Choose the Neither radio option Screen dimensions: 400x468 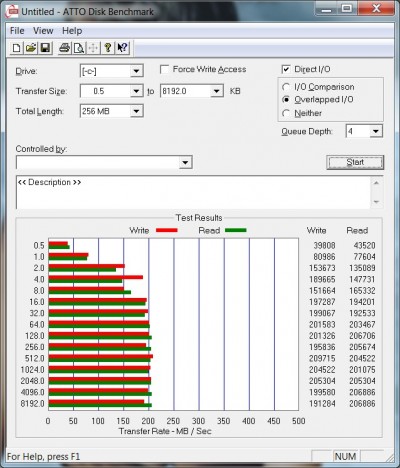coord(286,113)
